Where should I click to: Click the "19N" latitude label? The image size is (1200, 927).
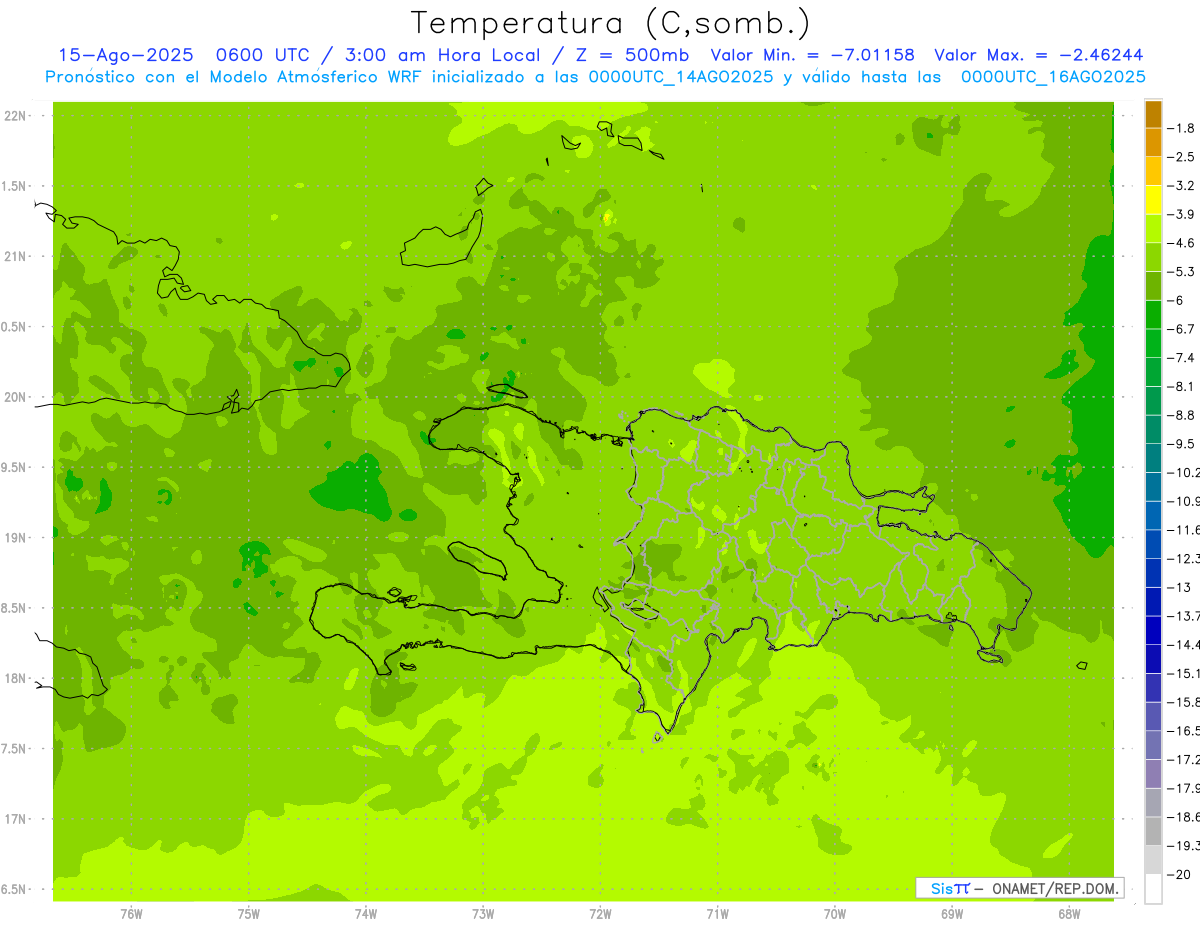(x=15, y=538)
